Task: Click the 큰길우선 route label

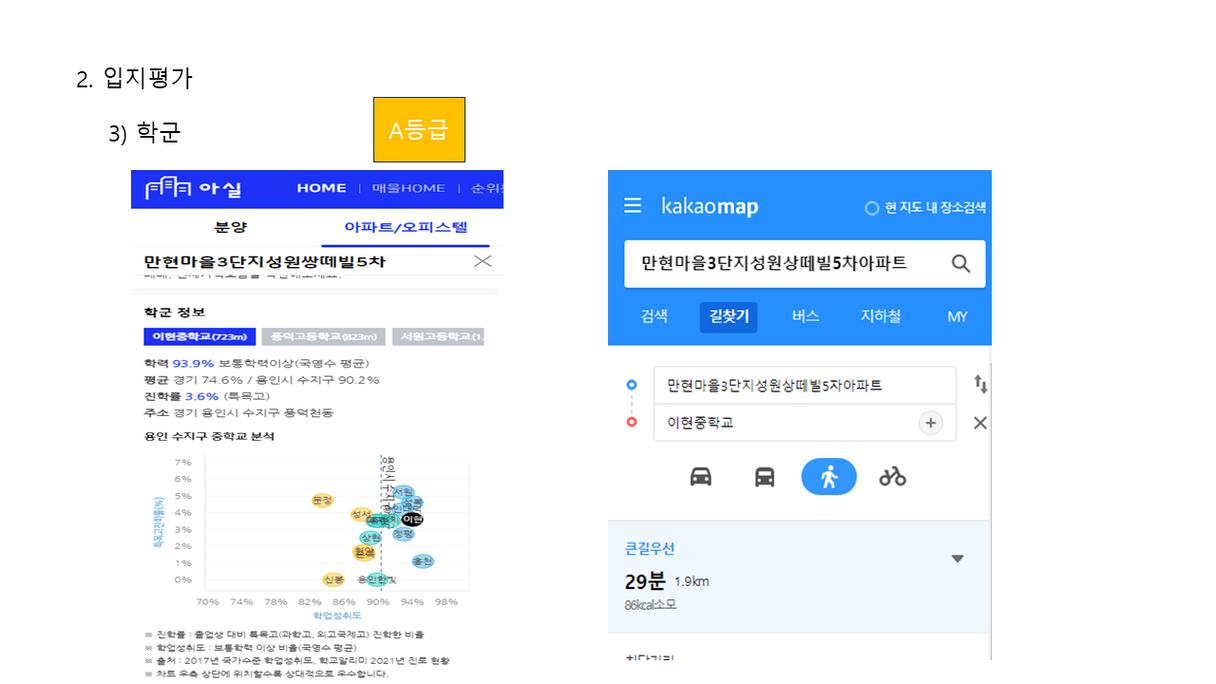Action: [x=650, y=549]
